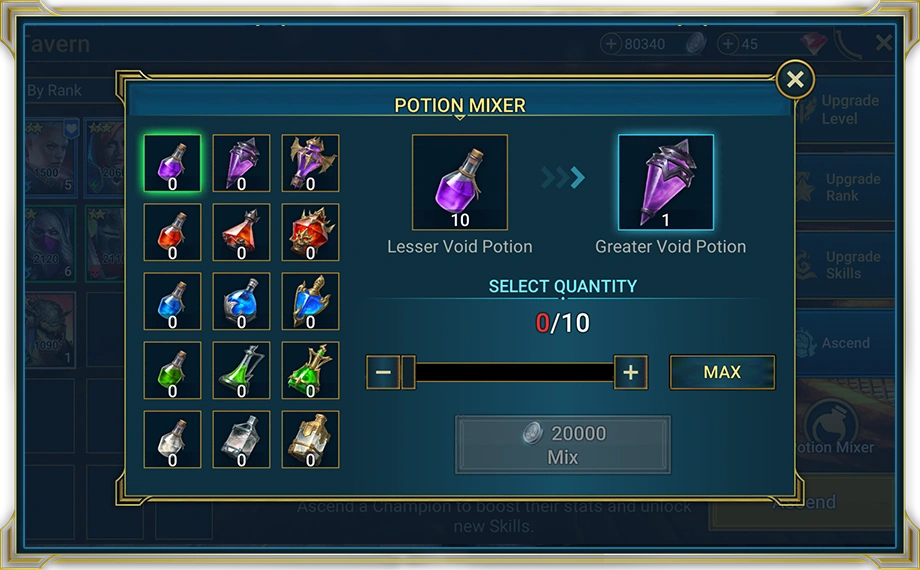The height and width of the screenshot is (570, 920).
Task: Select the Lesser Void Potion purple flask
Action: pos(172,163)
